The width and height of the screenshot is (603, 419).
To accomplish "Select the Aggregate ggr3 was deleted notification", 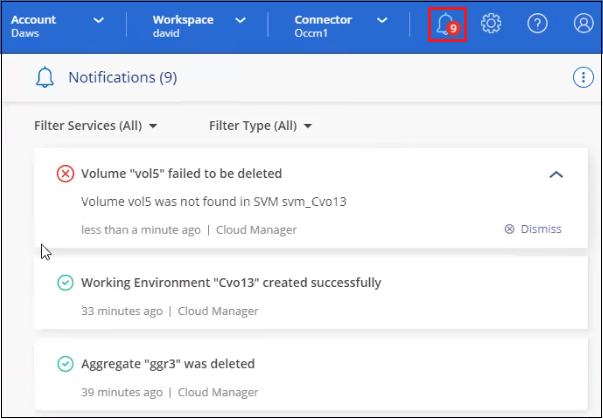I will click(168, 364).
